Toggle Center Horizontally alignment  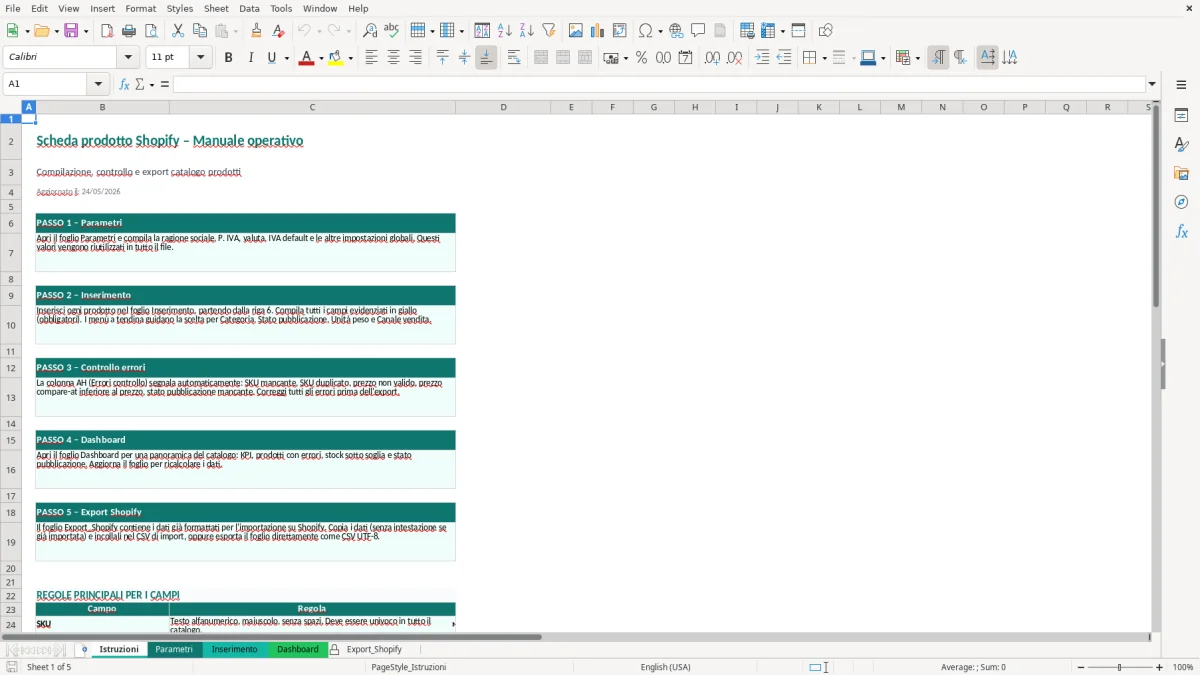393,58
